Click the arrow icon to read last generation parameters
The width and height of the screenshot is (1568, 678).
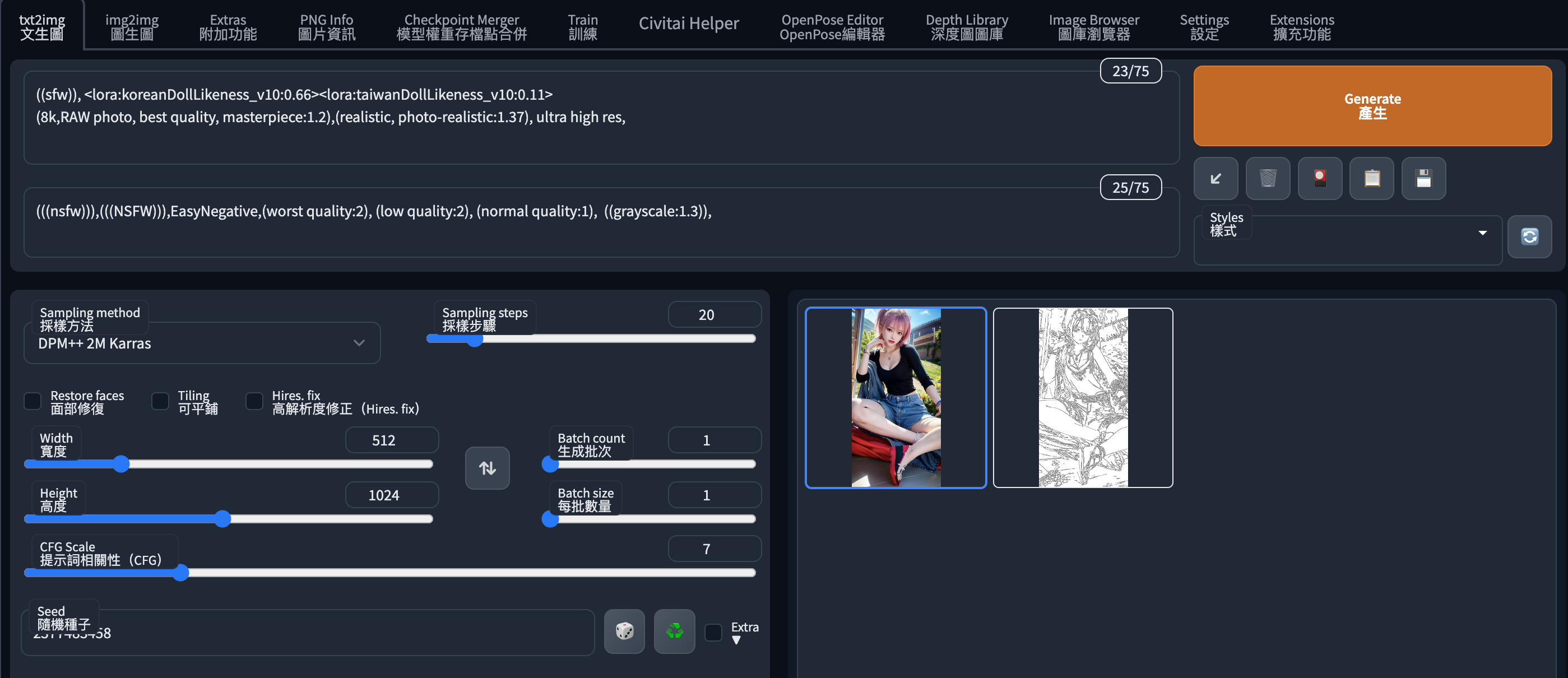tap(1215, 178)
